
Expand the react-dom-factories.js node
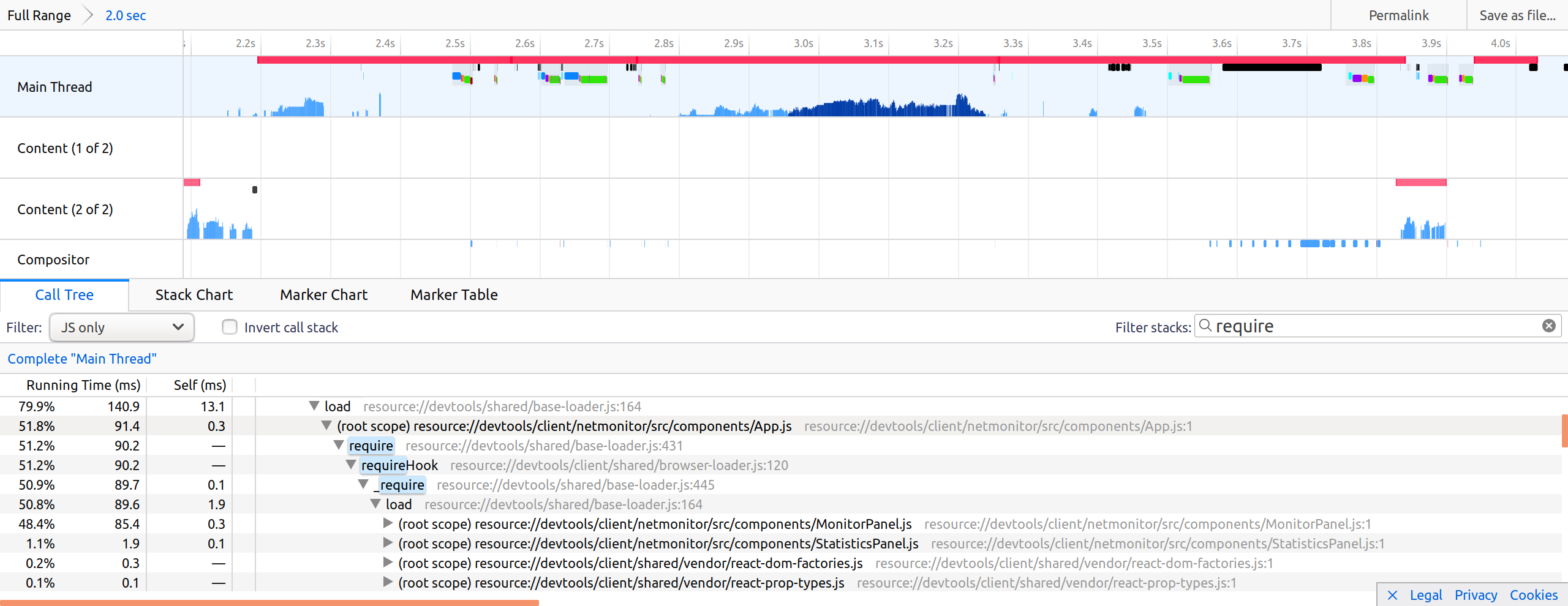(x=388, y=563)
